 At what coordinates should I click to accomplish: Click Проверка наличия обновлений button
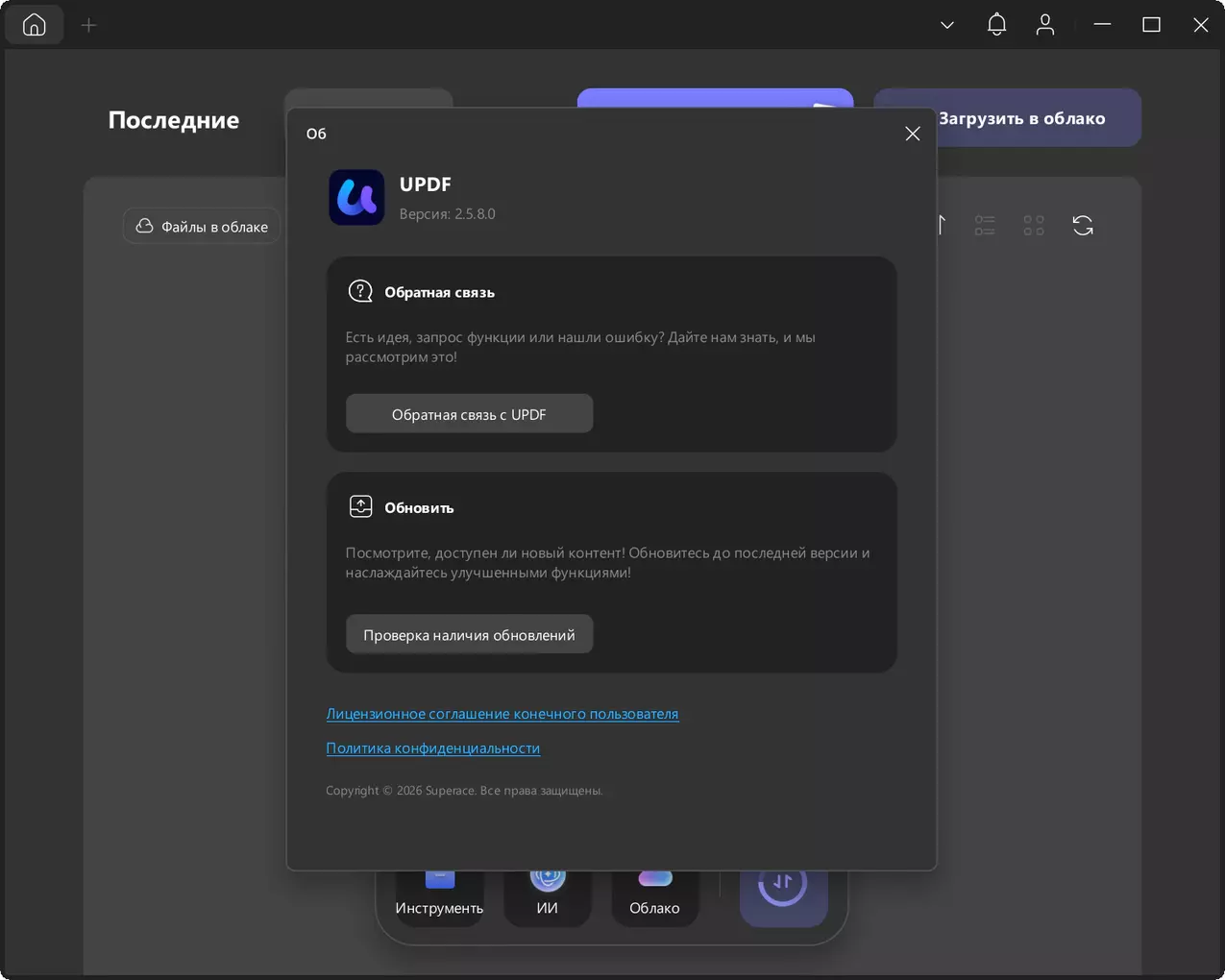pos(469,634)
